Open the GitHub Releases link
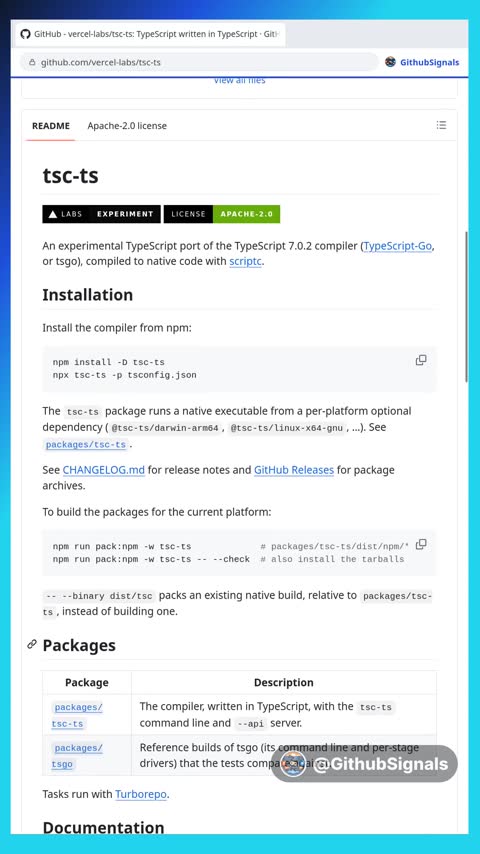480x854 pixels. point(294,469)
